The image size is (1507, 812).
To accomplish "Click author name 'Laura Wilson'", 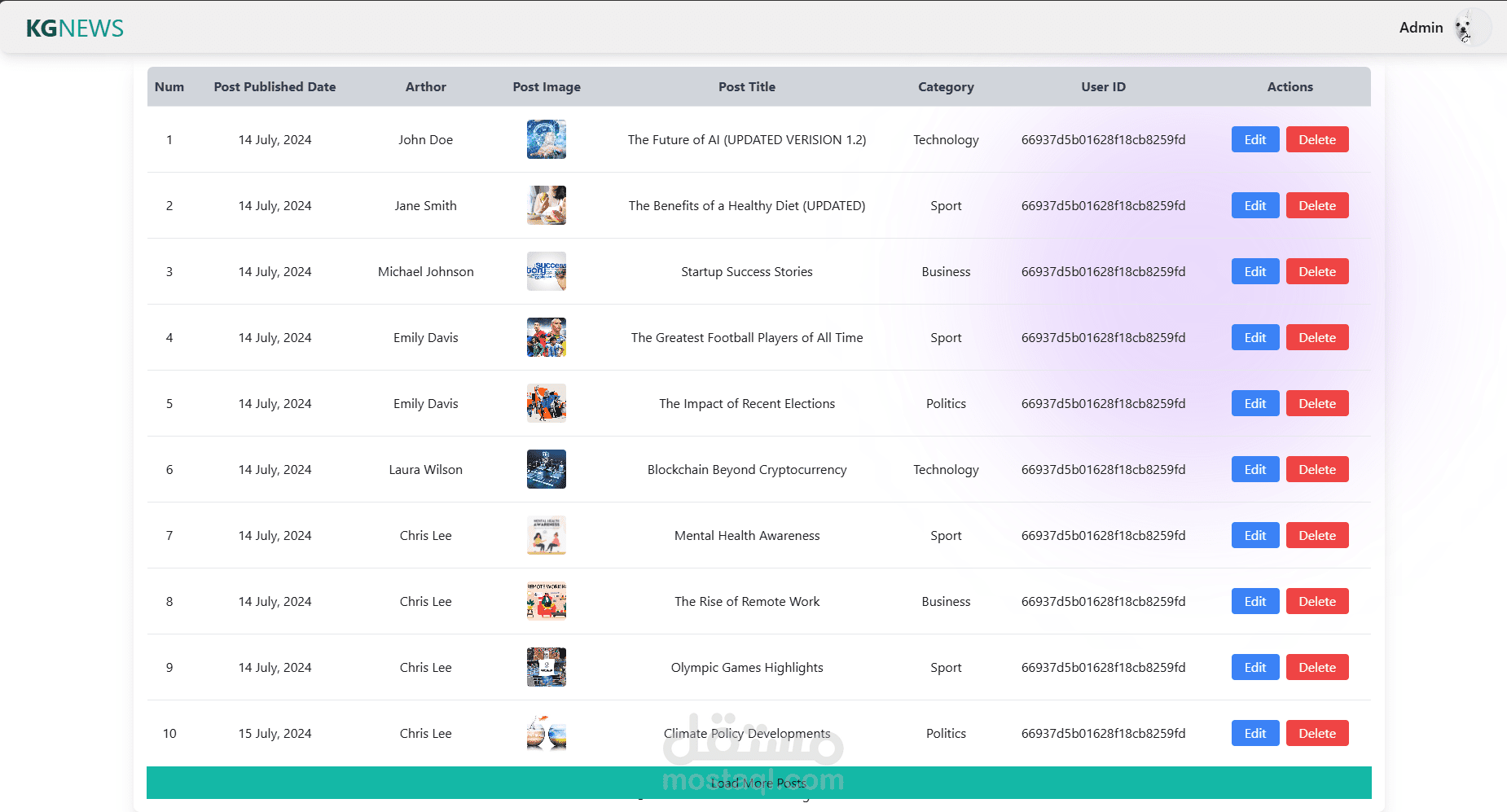I will 426,470.
